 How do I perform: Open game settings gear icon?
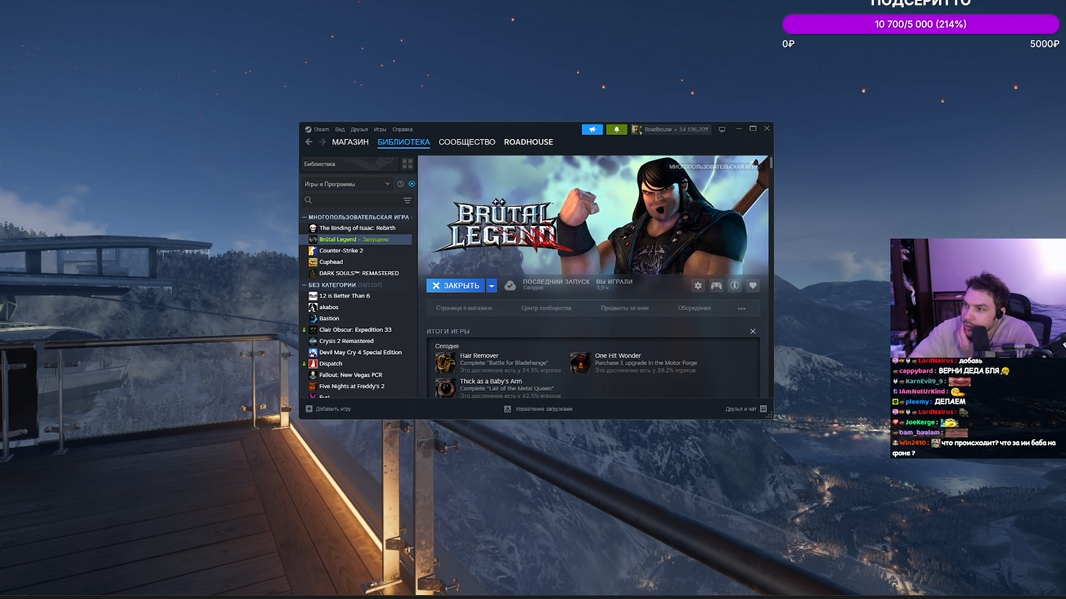(x=698, y=286)
